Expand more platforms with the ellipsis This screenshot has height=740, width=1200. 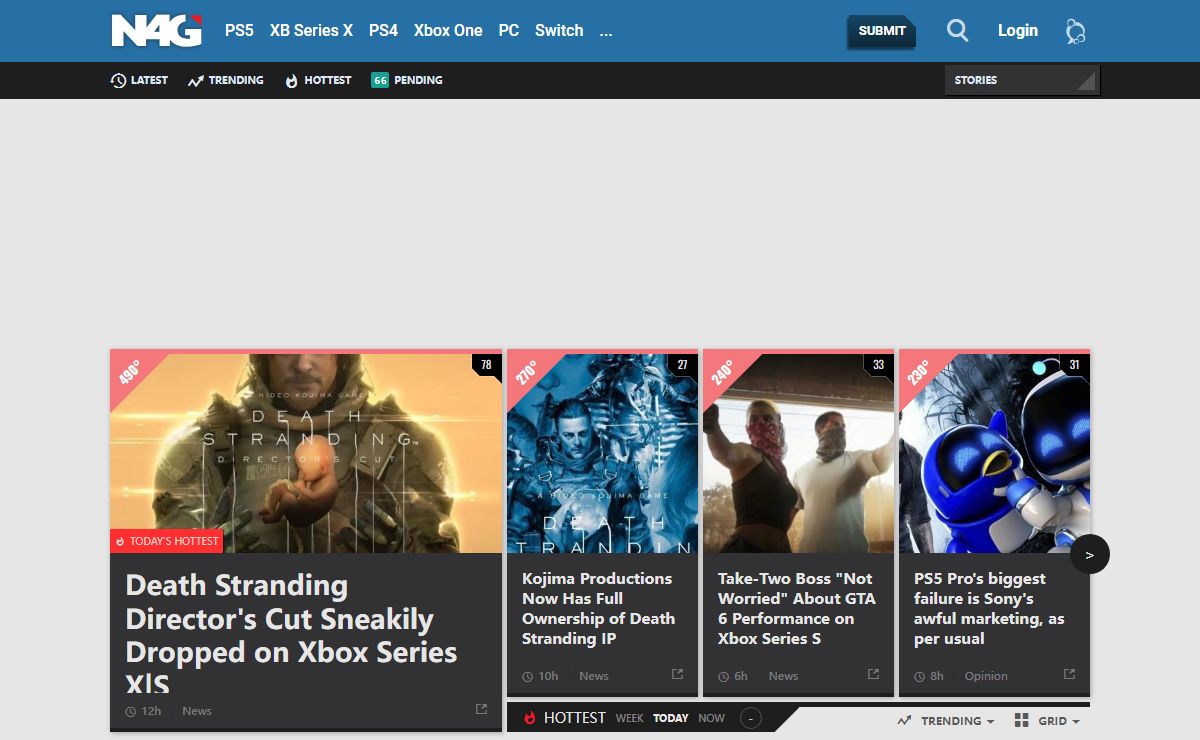(x=606, y=30)
